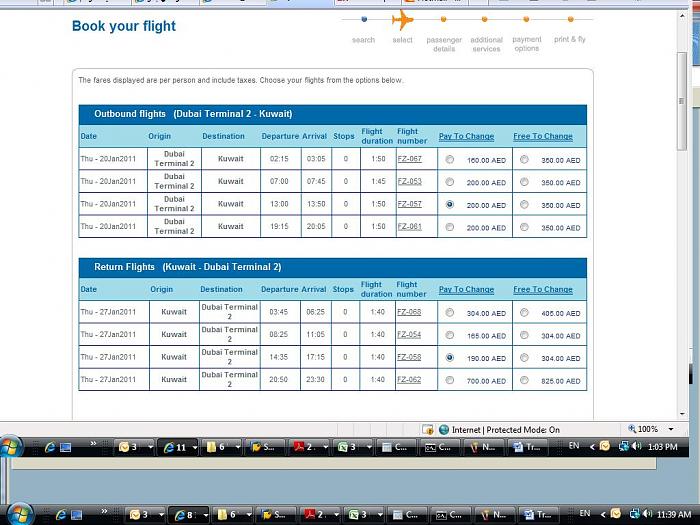
Task: Open Adobe Reader group on 11:39 AM taskbar
Action: pyautogui.click(x=319, y=515)
